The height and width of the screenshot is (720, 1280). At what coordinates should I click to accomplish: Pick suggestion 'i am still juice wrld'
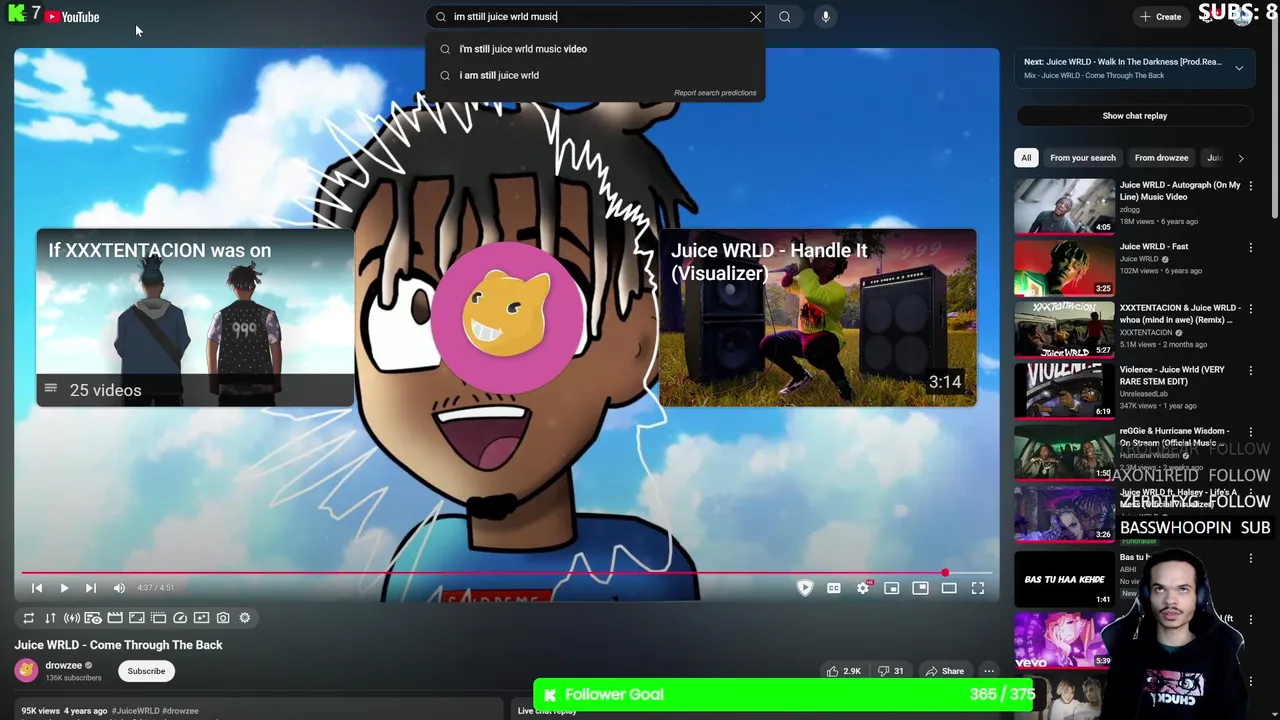pos(595,75)
